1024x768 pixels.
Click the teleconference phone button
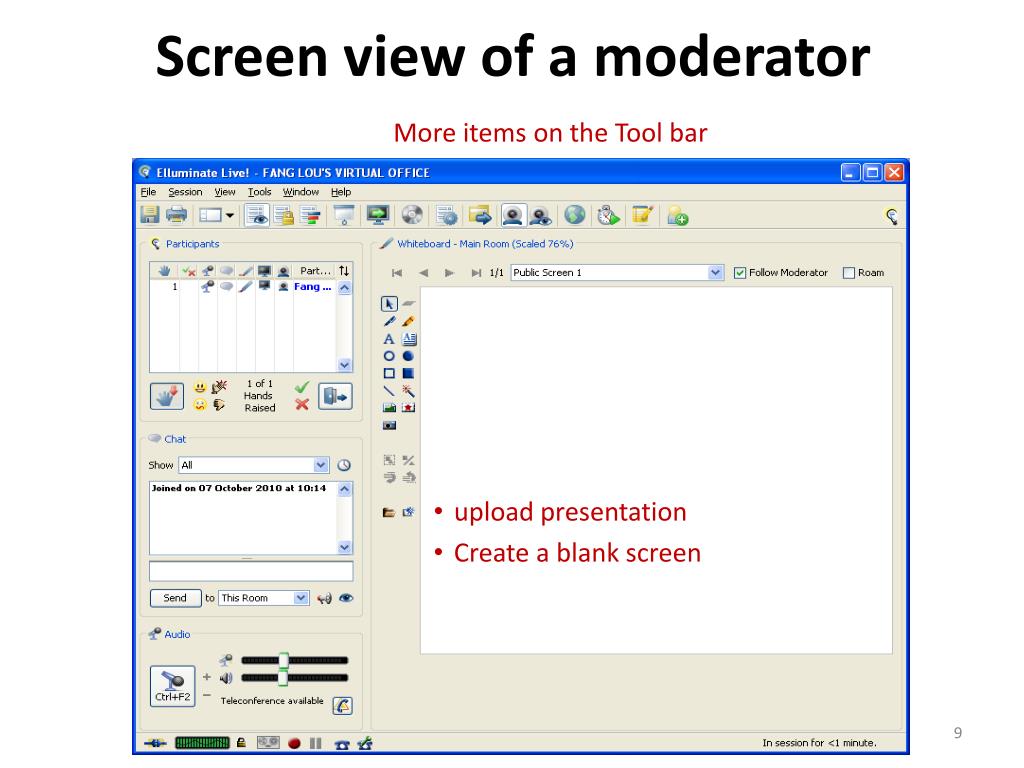click(343, 705)
